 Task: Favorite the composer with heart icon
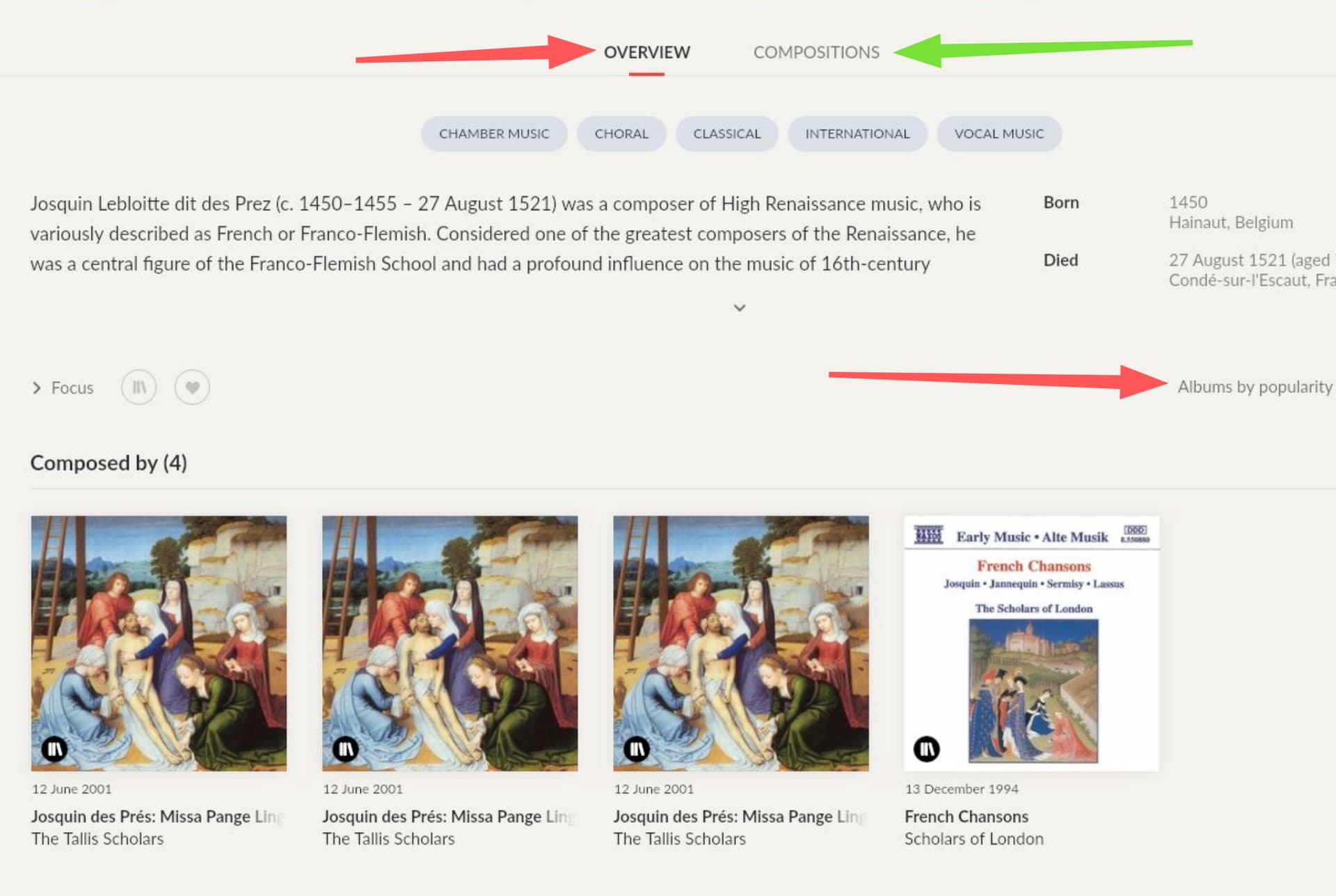192,387
